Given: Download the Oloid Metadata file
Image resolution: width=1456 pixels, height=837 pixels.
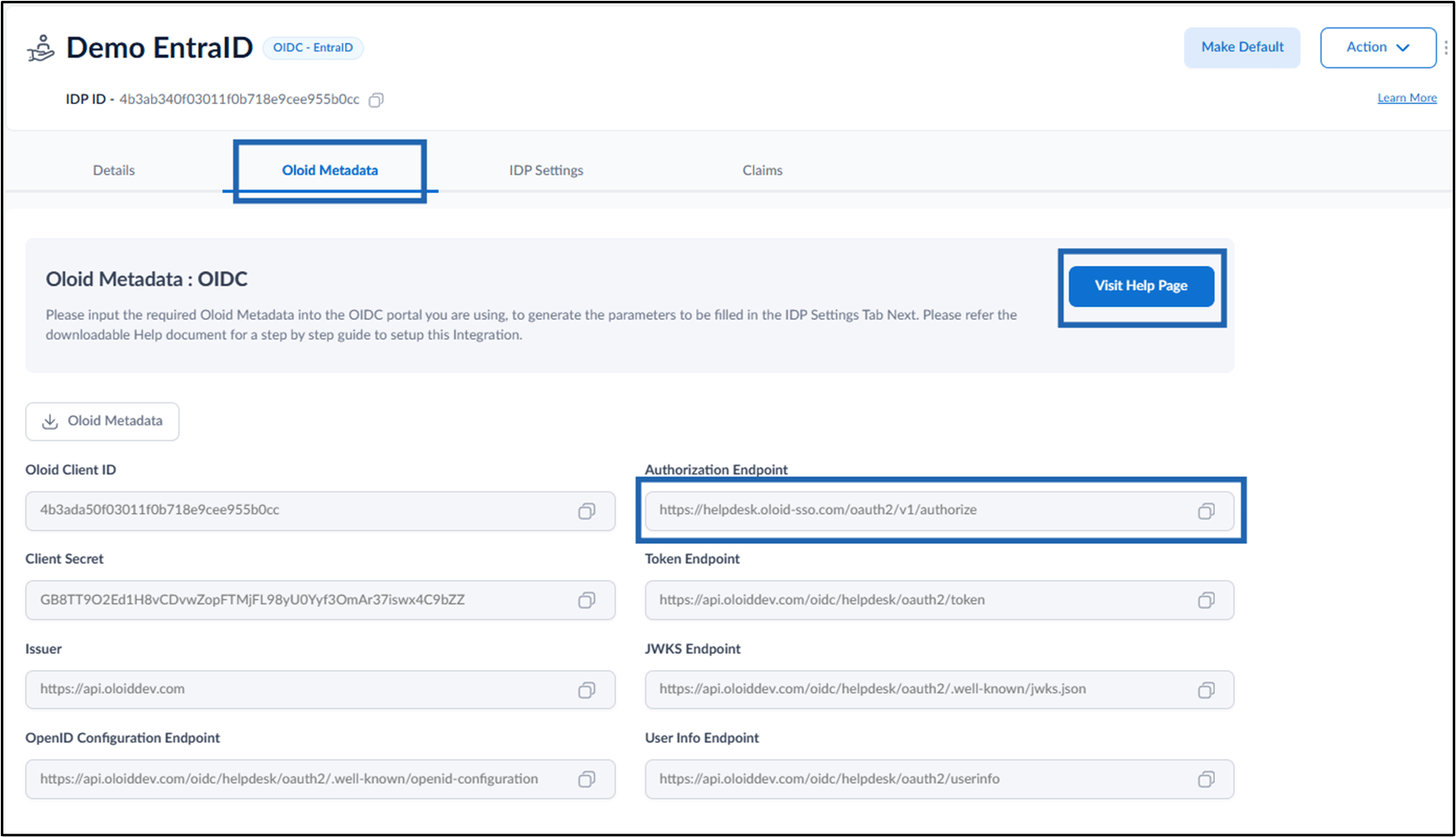Looking at the screenshot, I should click(x=102, y=421).
